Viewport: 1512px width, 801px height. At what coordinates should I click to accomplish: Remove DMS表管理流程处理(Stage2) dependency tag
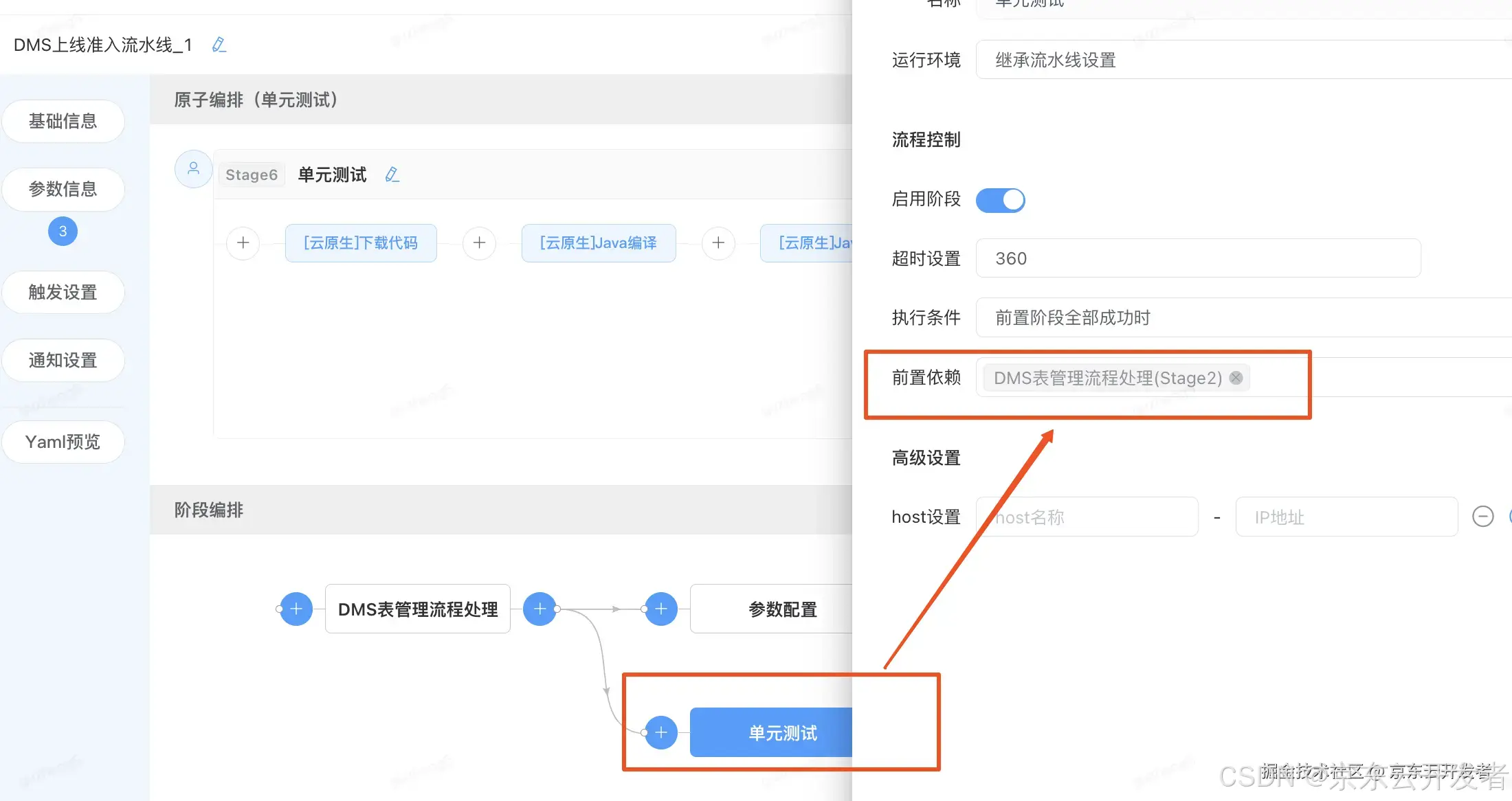(1236, 377)
